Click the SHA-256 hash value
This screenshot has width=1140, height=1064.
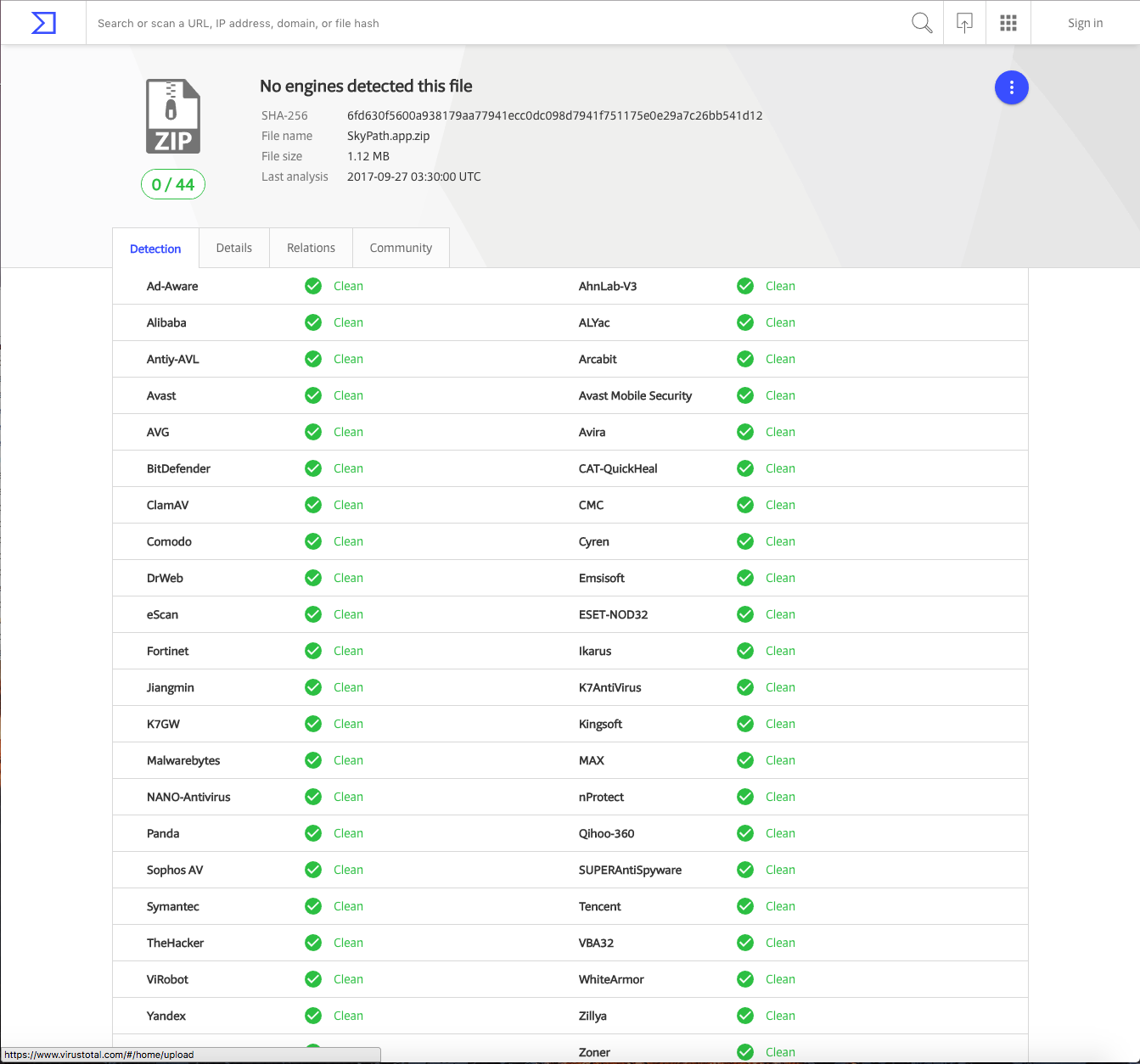coord(554,115)
